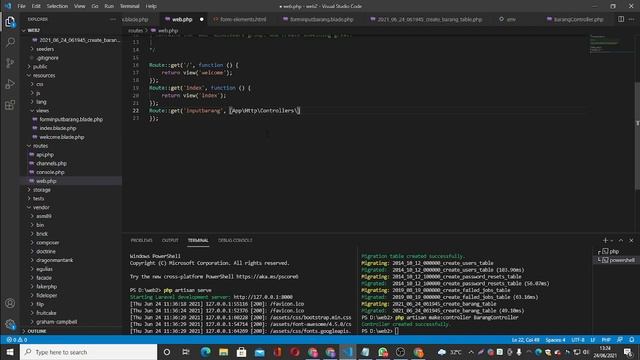Click the Windows taskbar search box
Image resolution: width=640 pixels, height=360 pixels.
click(89, 352)
